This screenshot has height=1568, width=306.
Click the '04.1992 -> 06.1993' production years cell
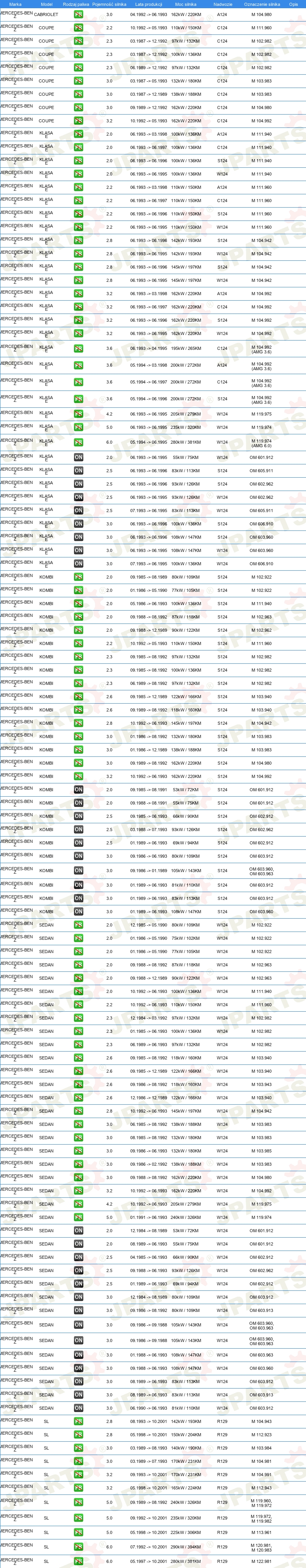click(148, 14)
